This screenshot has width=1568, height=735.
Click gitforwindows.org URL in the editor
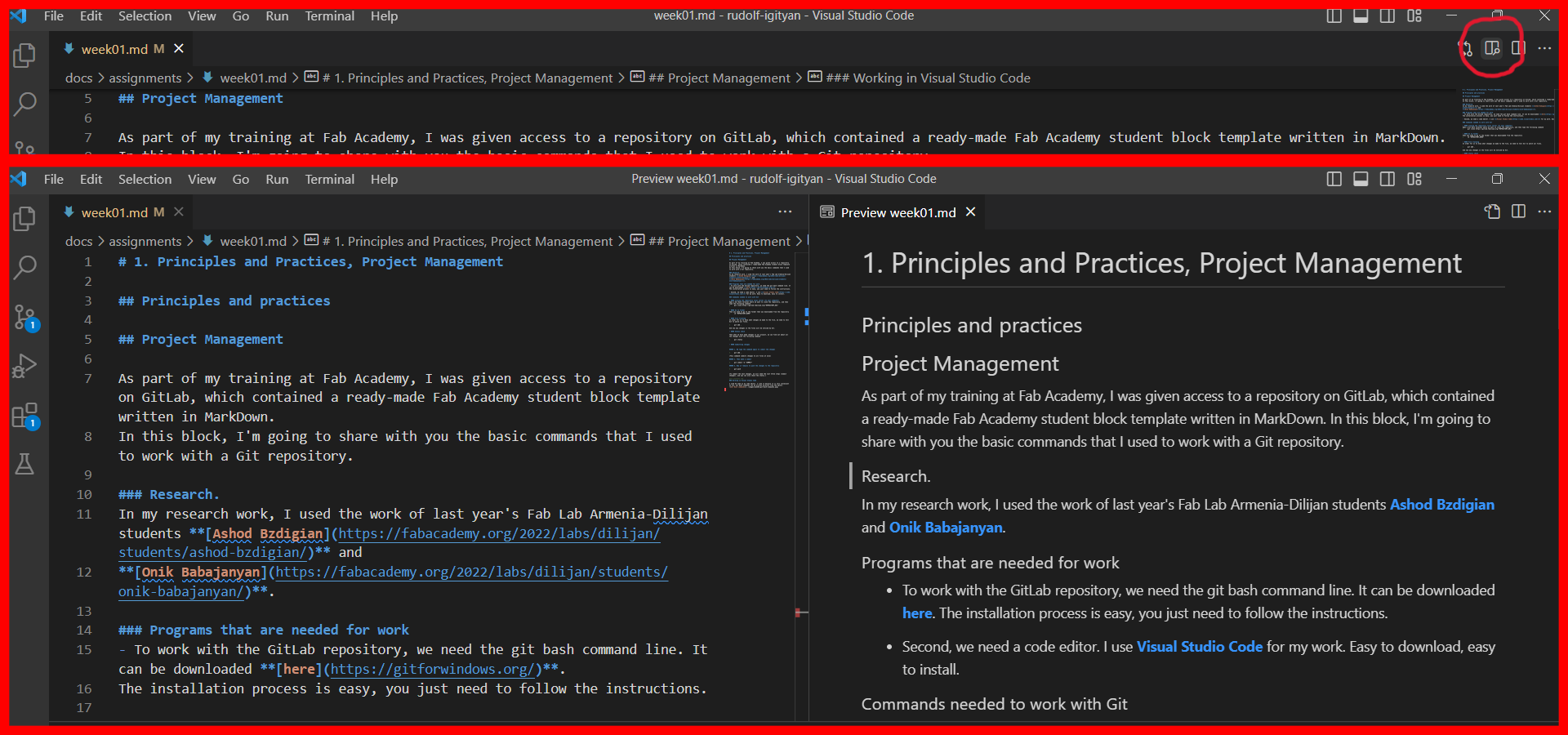pyautogui.click(x=432, y=669)
